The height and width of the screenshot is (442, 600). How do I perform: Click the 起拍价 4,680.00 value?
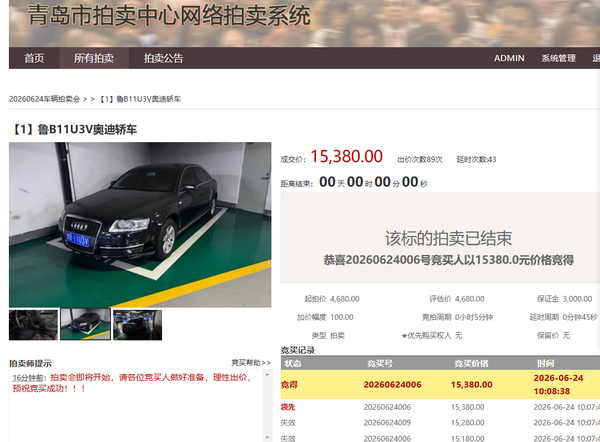click(x=345, y=299)
